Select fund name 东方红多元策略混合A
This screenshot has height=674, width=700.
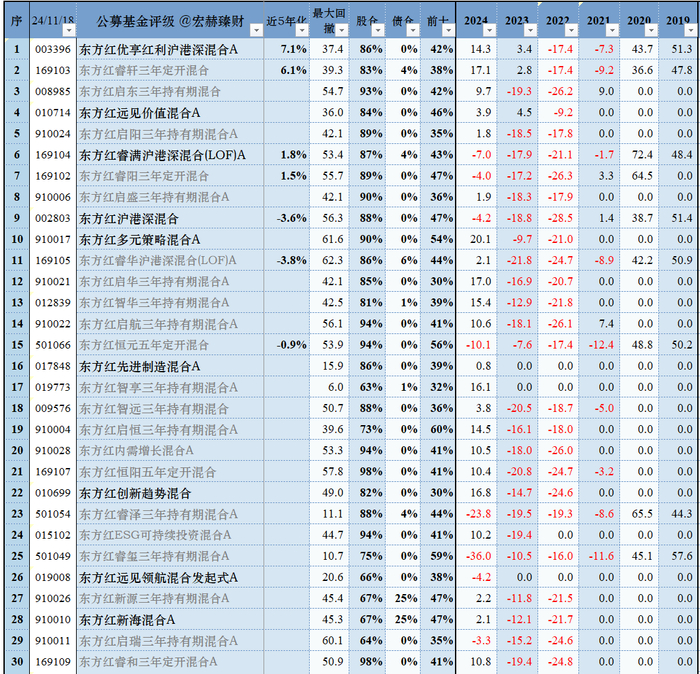(140, 240)
